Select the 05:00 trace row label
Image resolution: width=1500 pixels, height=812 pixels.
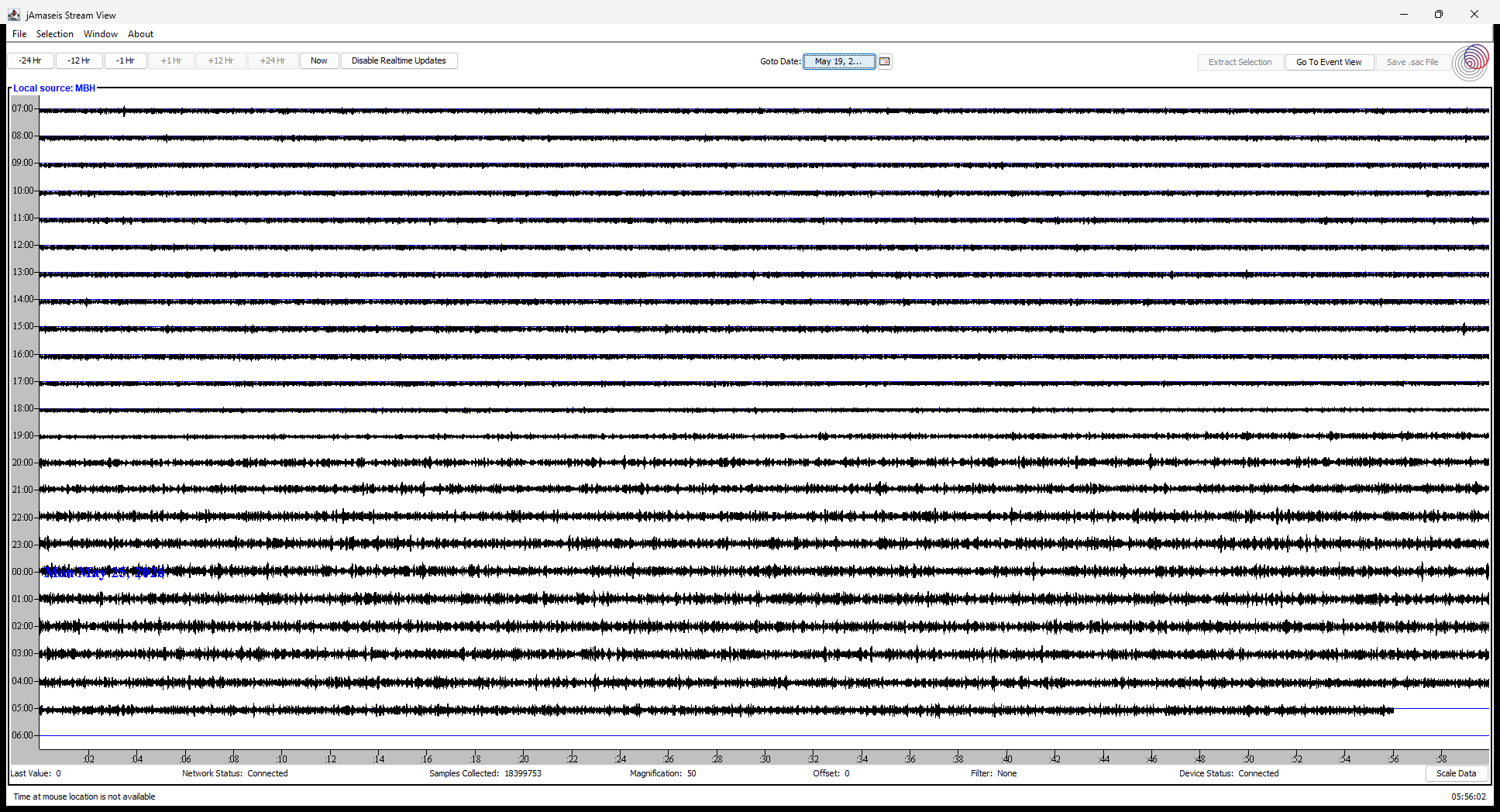tap(22, 708)
